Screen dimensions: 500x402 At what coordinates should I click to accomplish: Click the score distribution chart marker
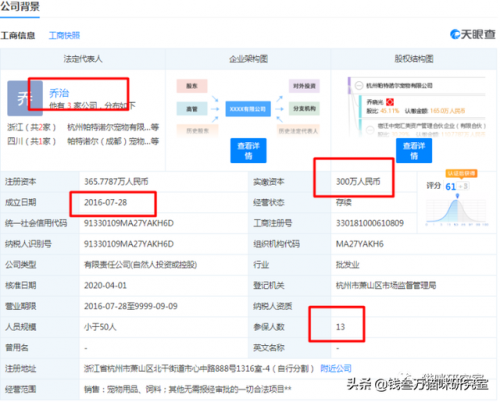pos(457,196)
